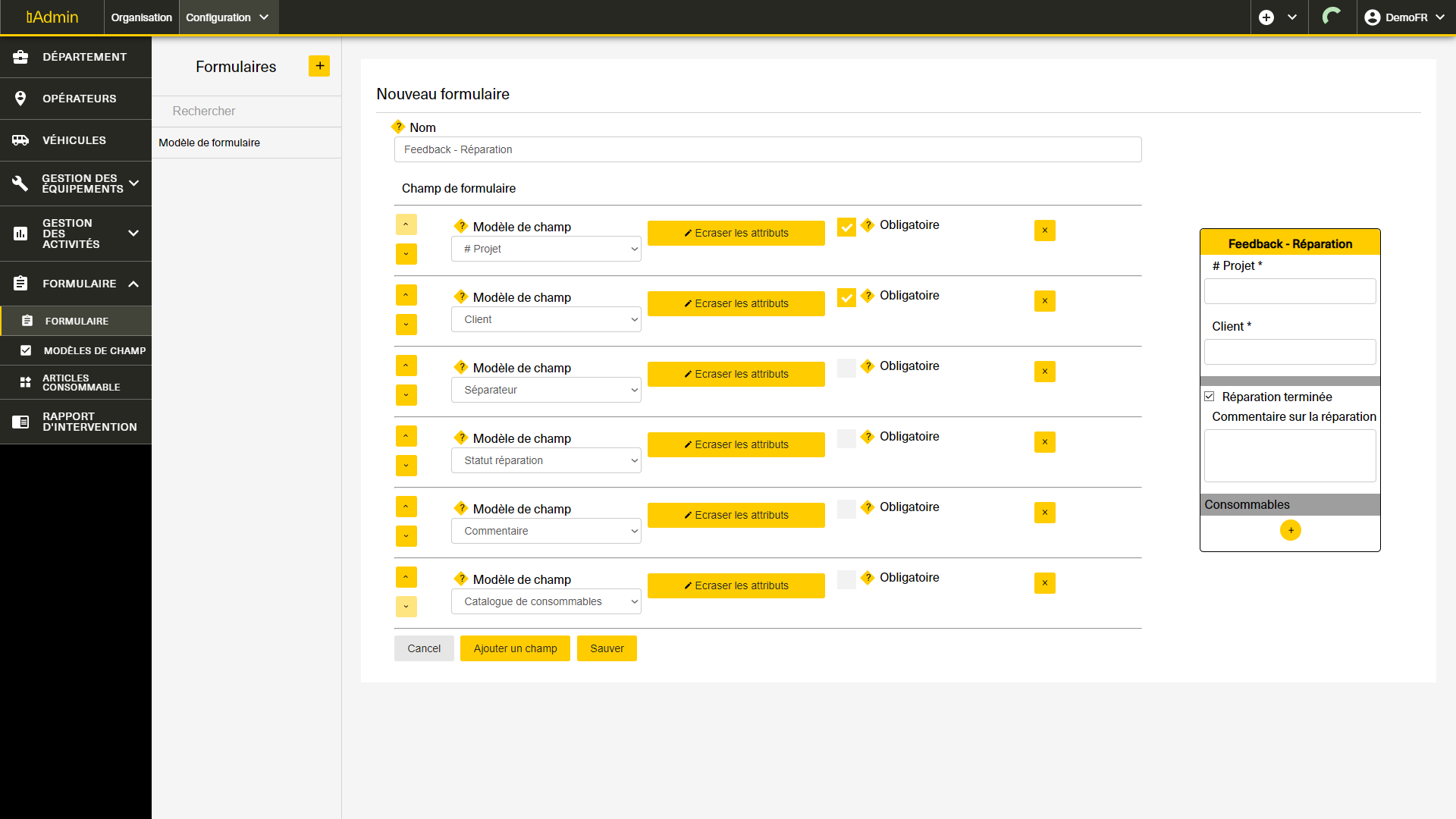The width and height of the screenshot is (1456, 819).
Task: Click the Ajouter un champ button
Action: click(515, 648)
